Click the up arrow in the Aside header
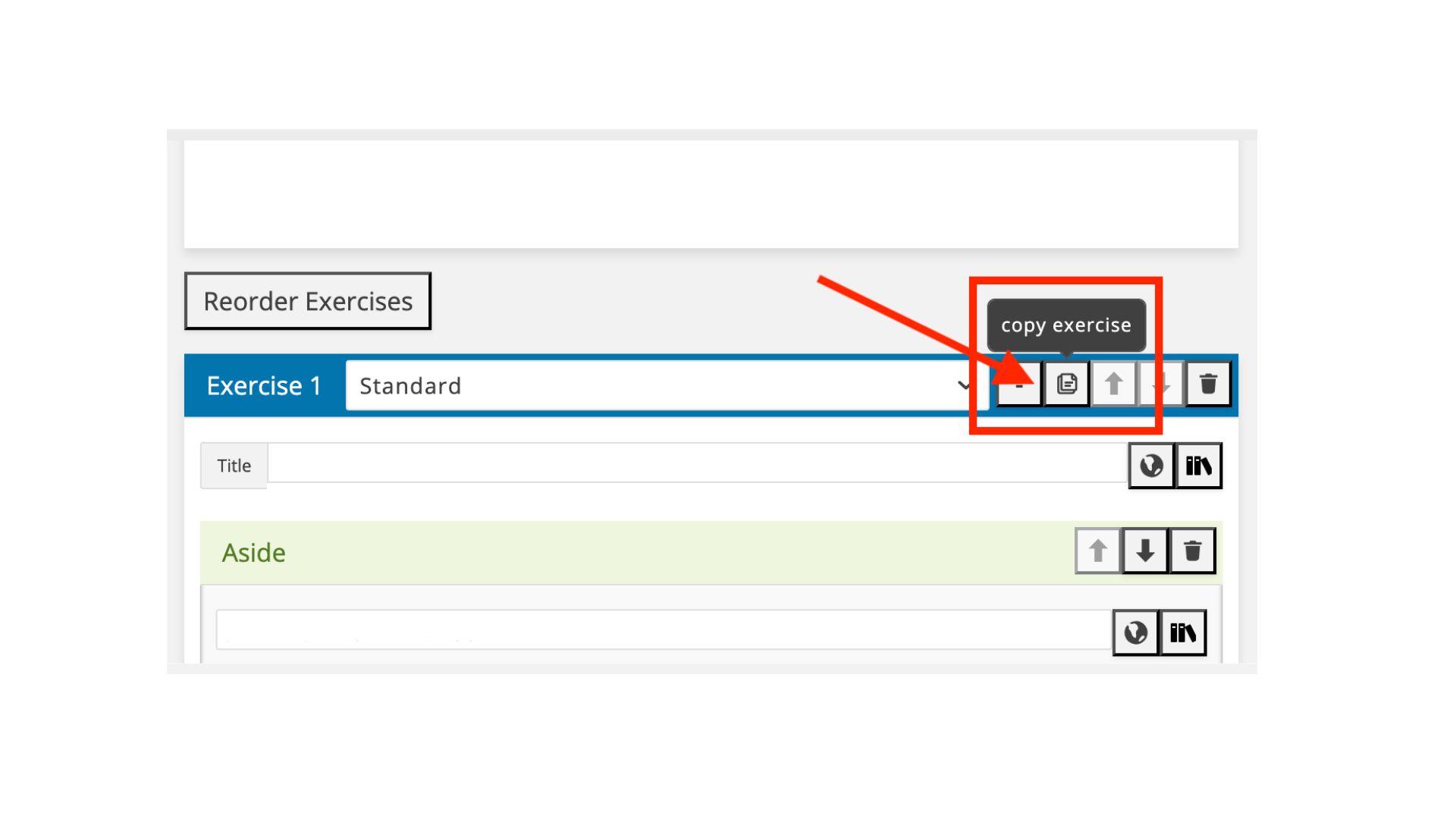1456x819 pixels. point(1097,551)
